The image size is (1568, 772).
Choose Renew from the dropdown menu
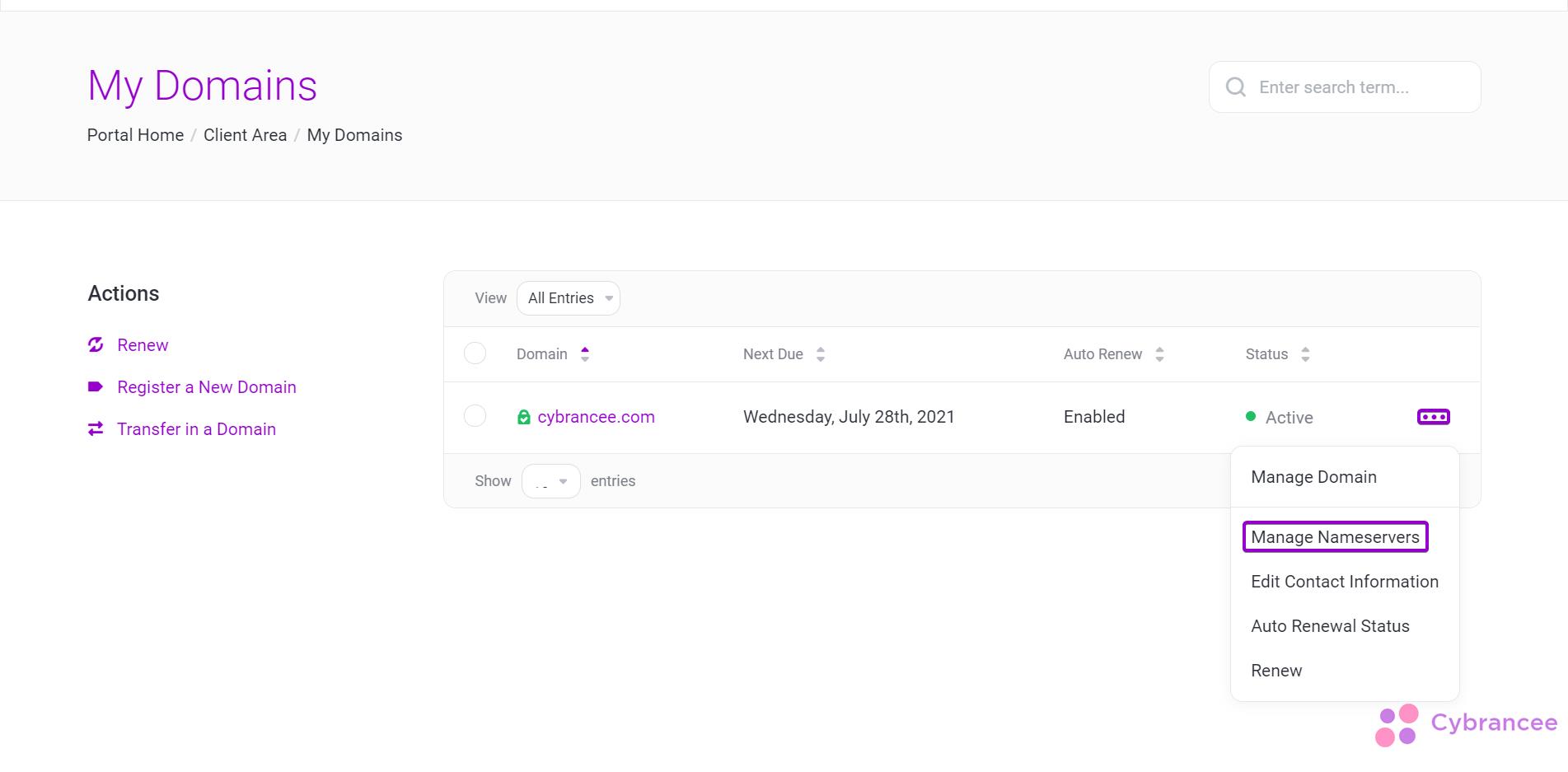tap(1276, 671)
